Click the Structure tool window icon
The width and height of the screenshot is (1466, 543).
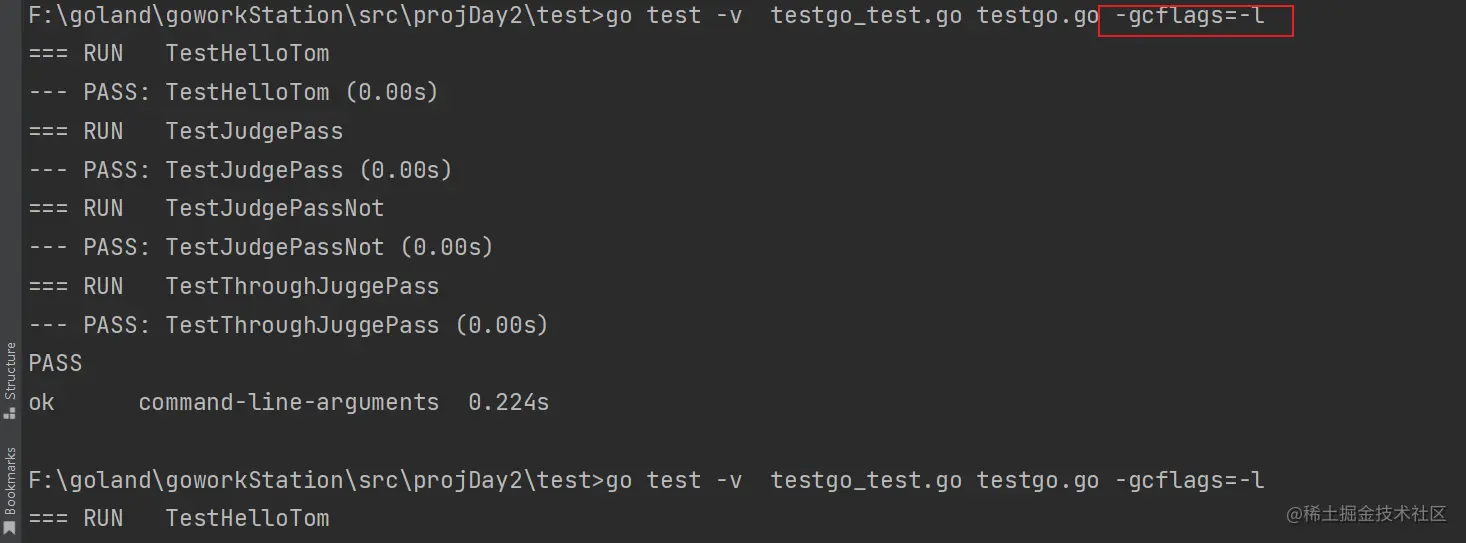pos(10,411)
